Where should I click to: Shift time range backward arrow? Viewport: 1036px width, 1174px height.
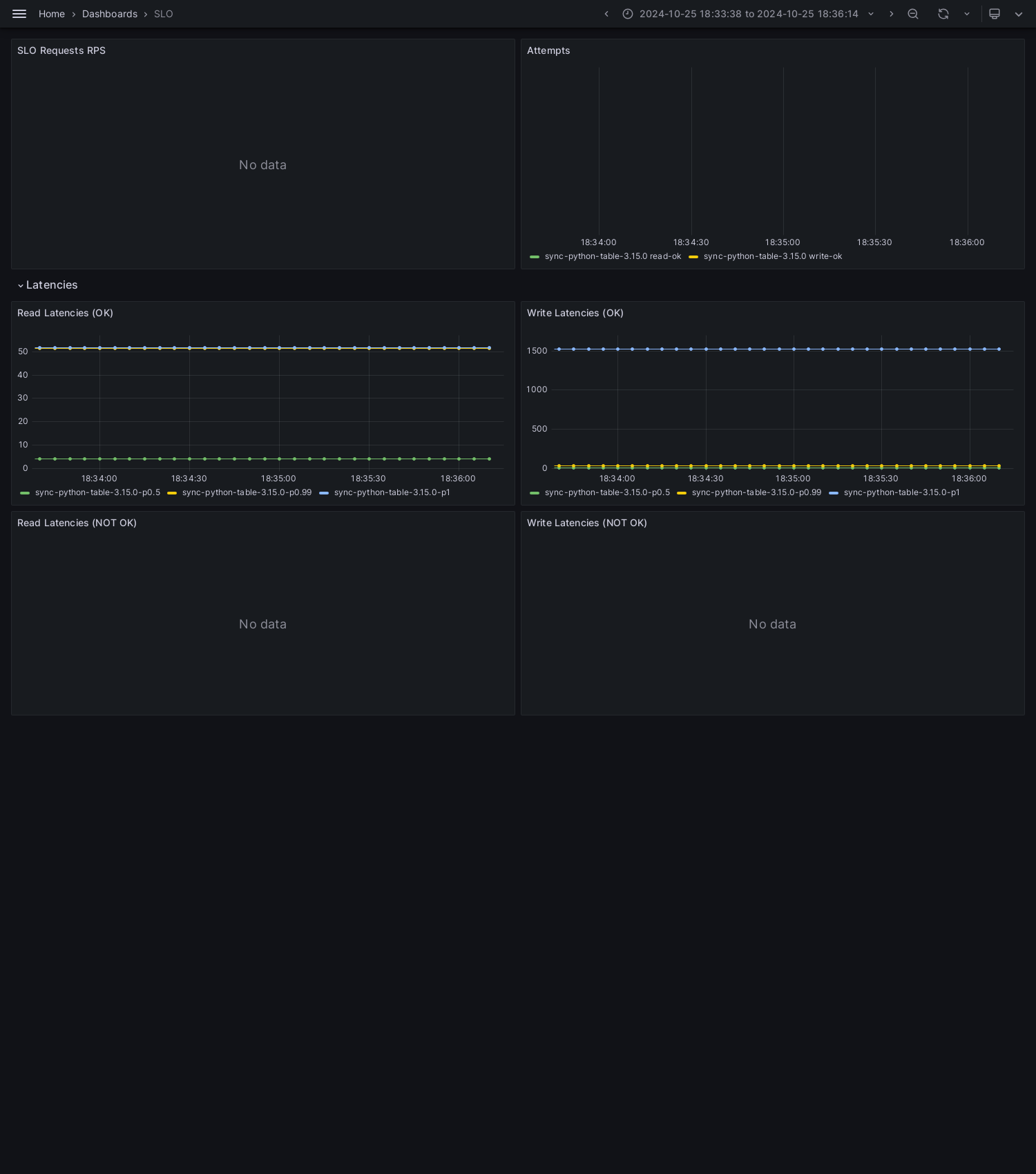click(x=606, y=14)
